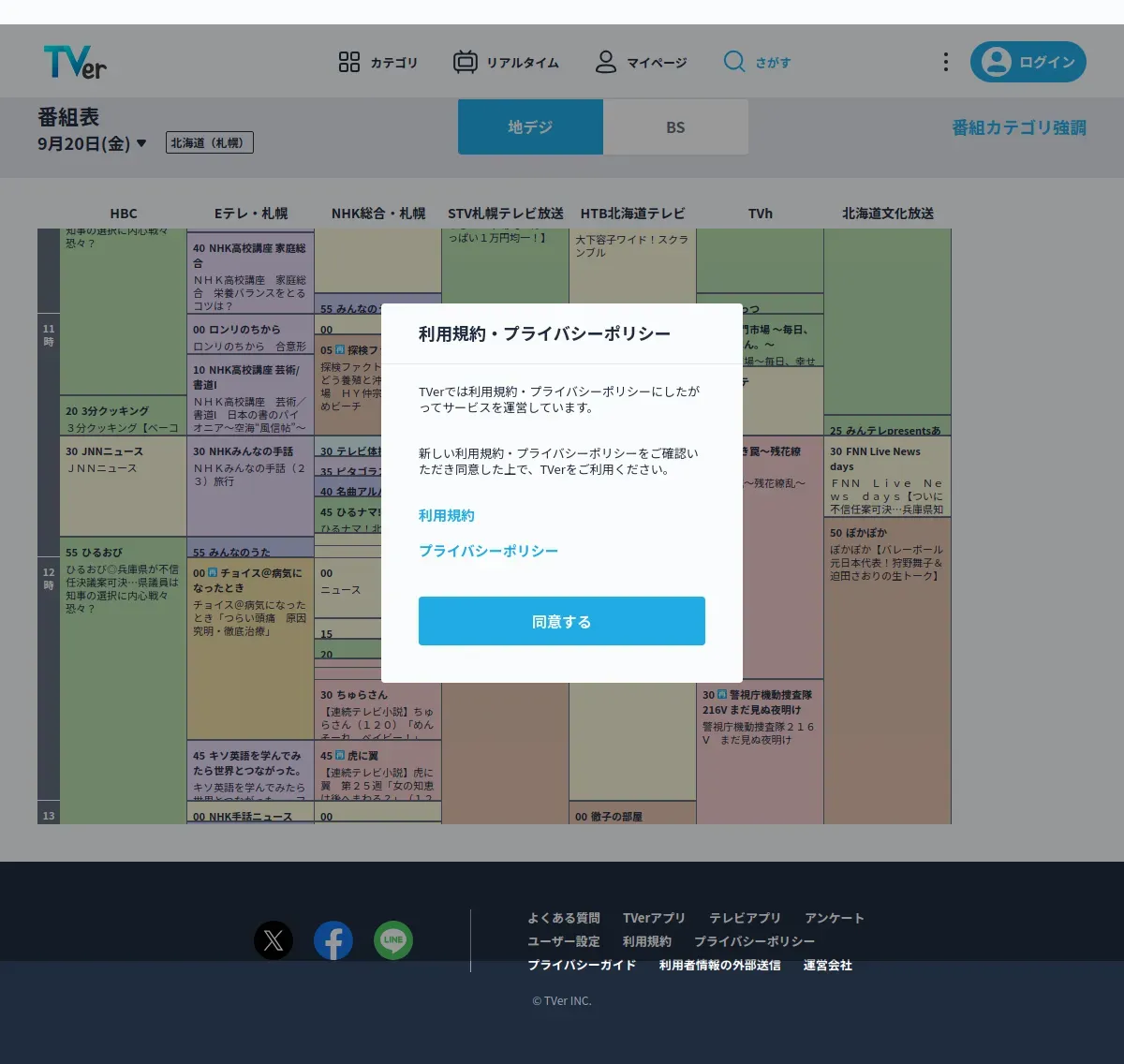Open NHKみんなの手話 program cell
This screenshot has width=1124, height=1064.
251,486
